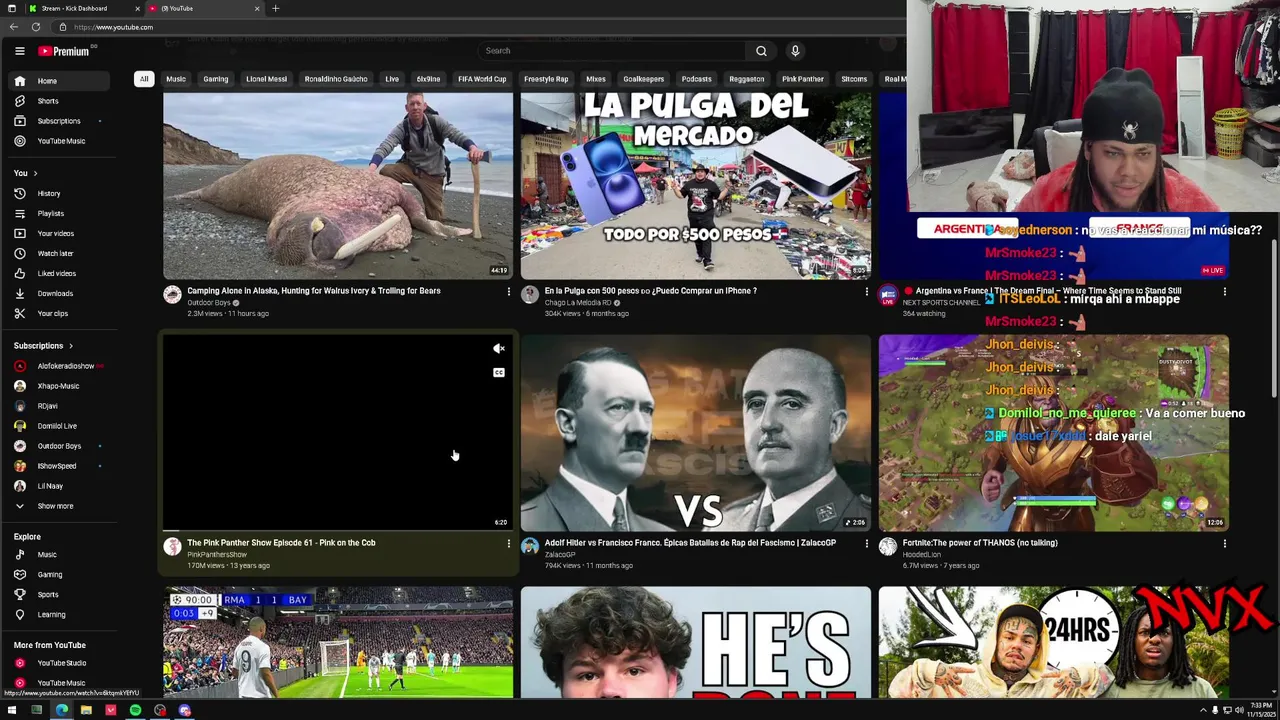Screen dimensions: 1280x720
Task: Toggle captions on Pink Panther preview
Action: click(x=499, y=372)
